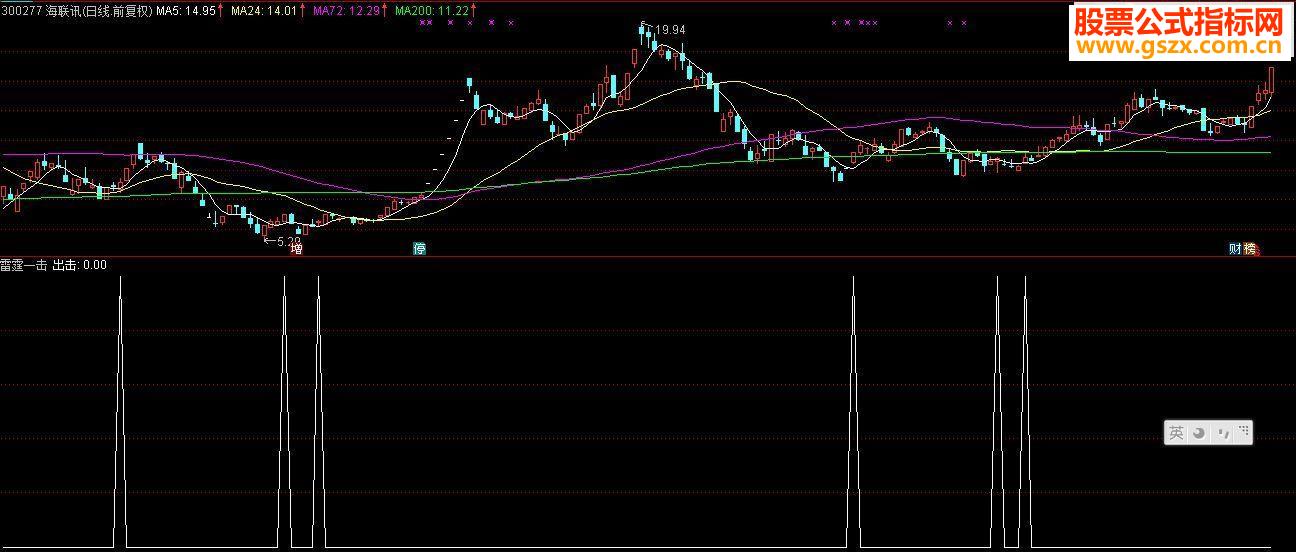Toggle the IME half-moon width icon
This screenshot has height=552, width=1296.
[1198, 433]
